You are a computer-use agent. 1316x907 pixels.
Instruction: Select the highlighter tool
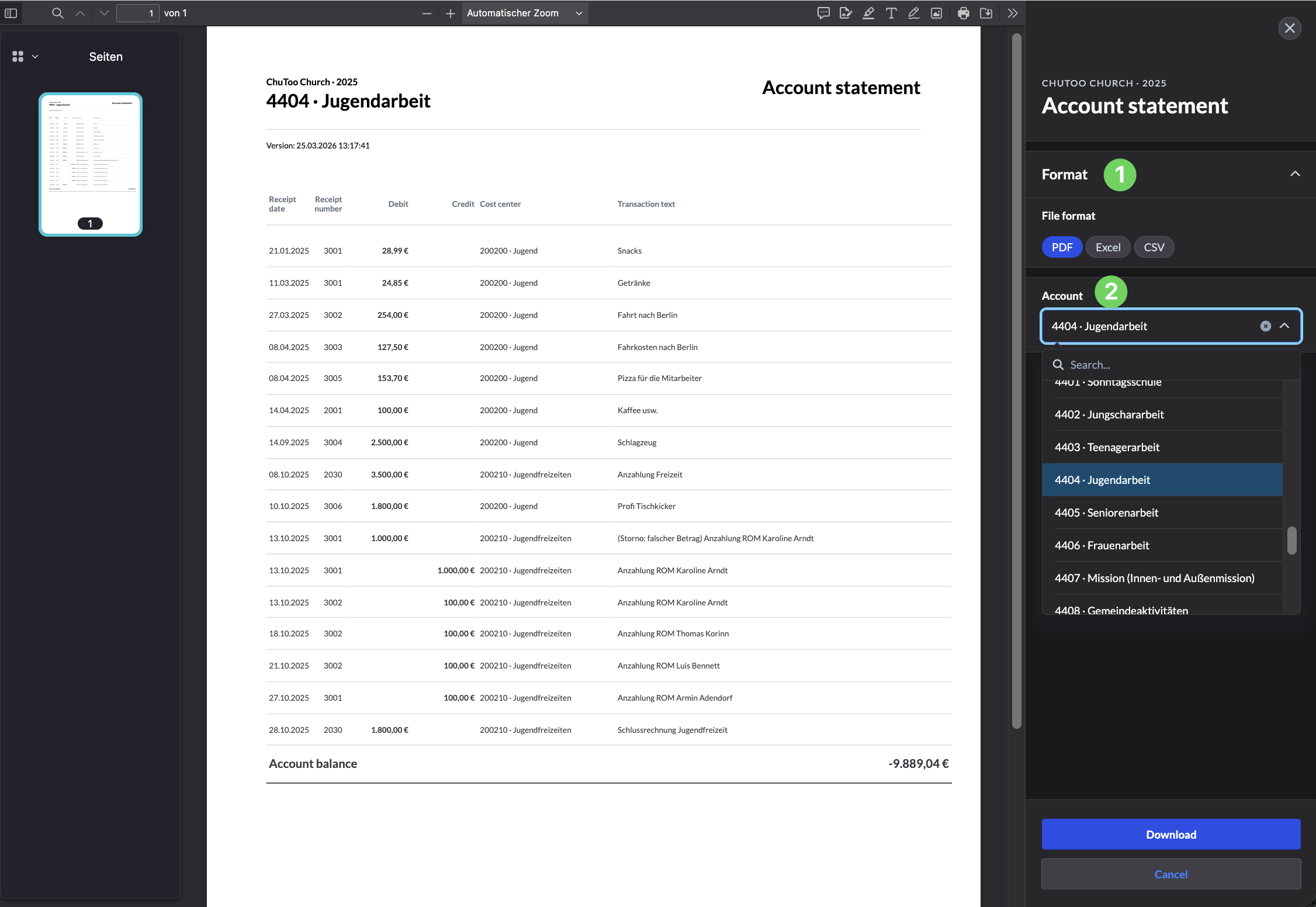(x=868, y=13)
